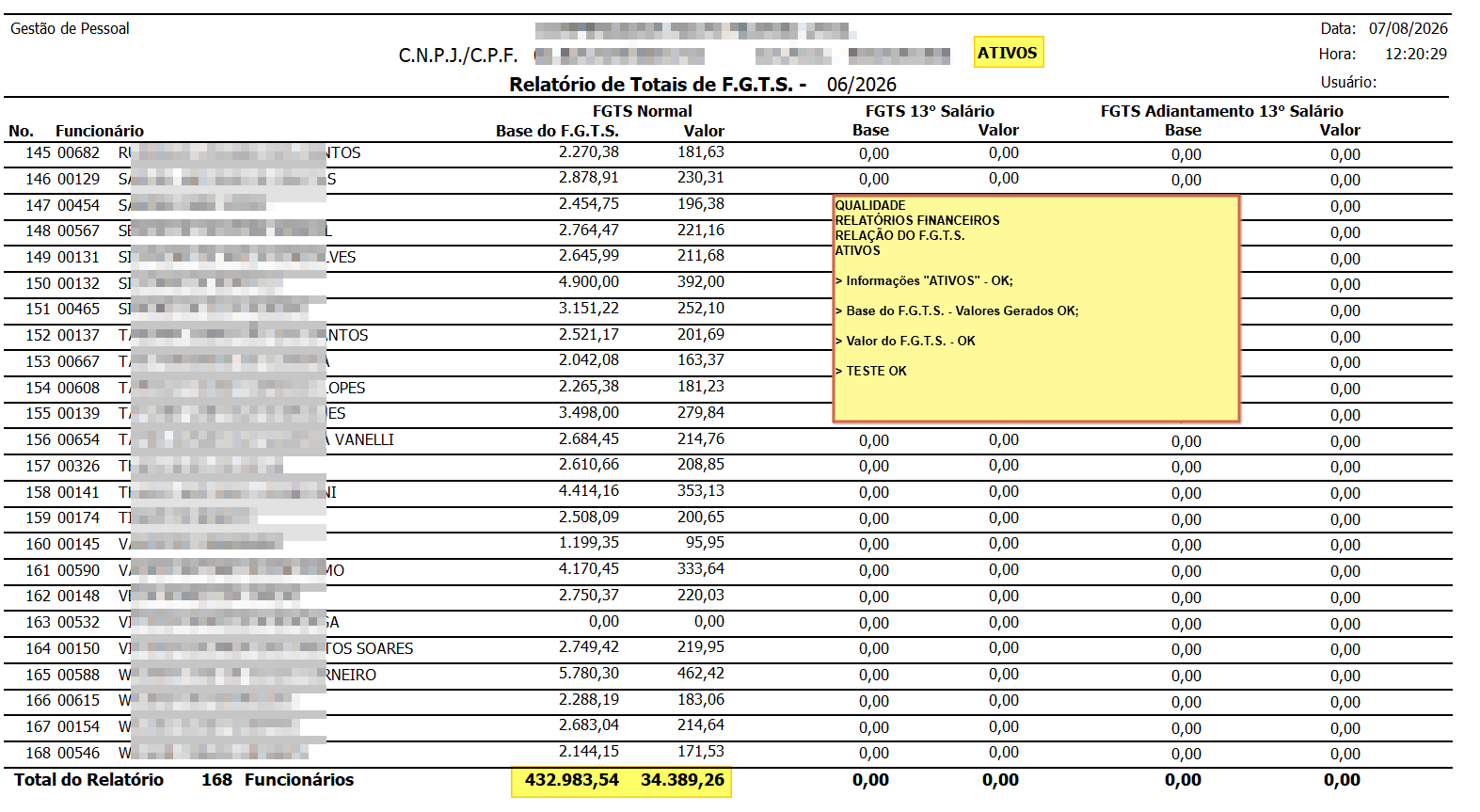
Task: Click base value 2.042,08 in row 153
Action: (588, 359)
